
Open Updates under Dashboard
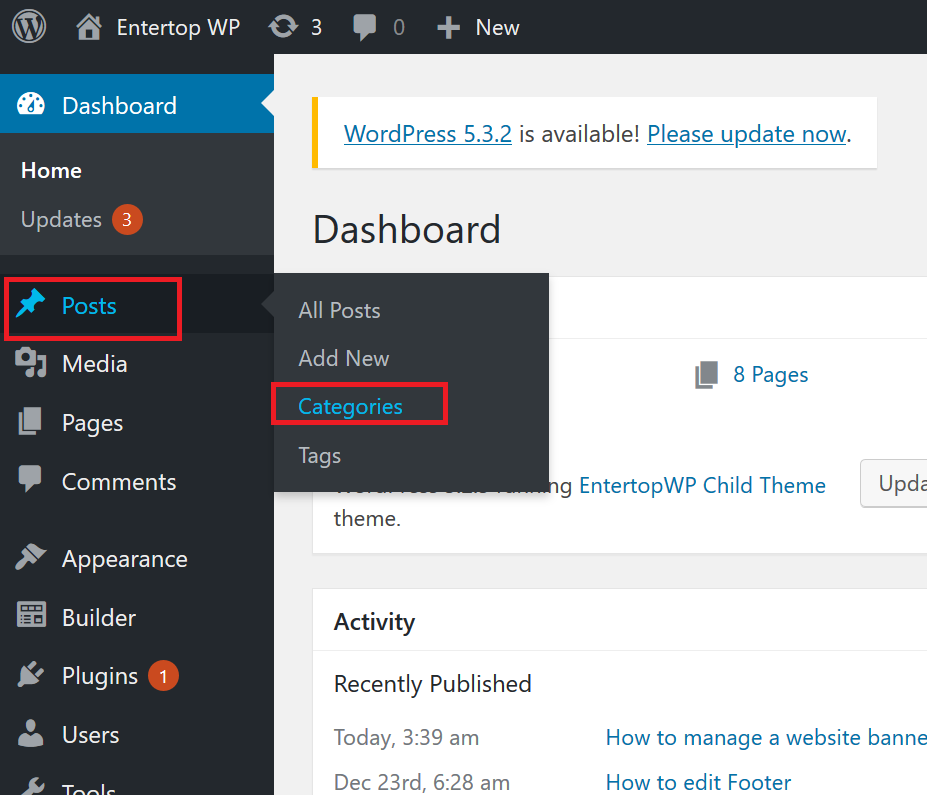[x=61, y=220]
